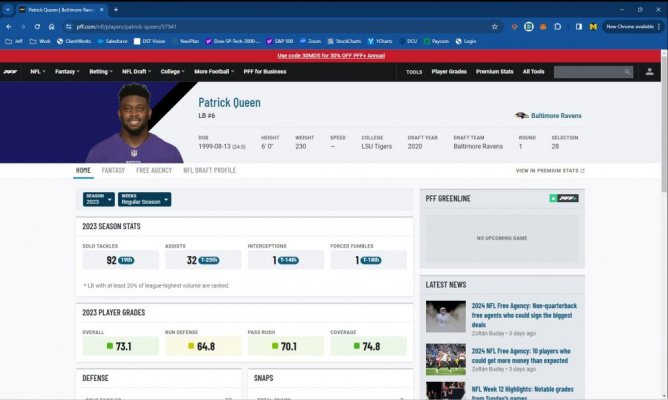This screenshot has width=668, height=400.
Task: Open the Weeks Regular Season dropdown
Action: tap(144, 199)
